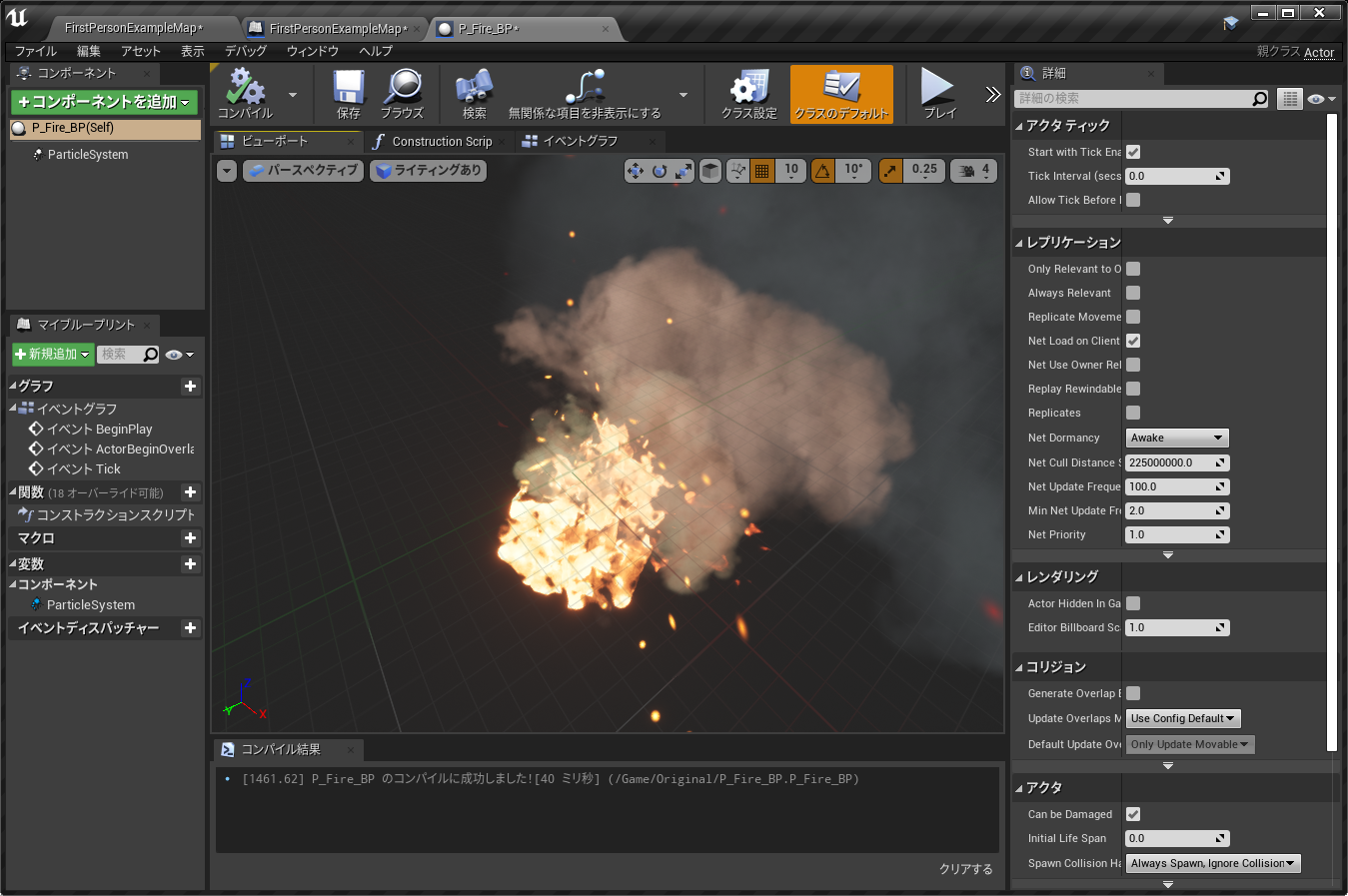Image resolution: width=1348 pixels, height=896 pixels.
Task: Click the Compile (コンパイル) toolbar icon
Action: click(x=245, y=93)
